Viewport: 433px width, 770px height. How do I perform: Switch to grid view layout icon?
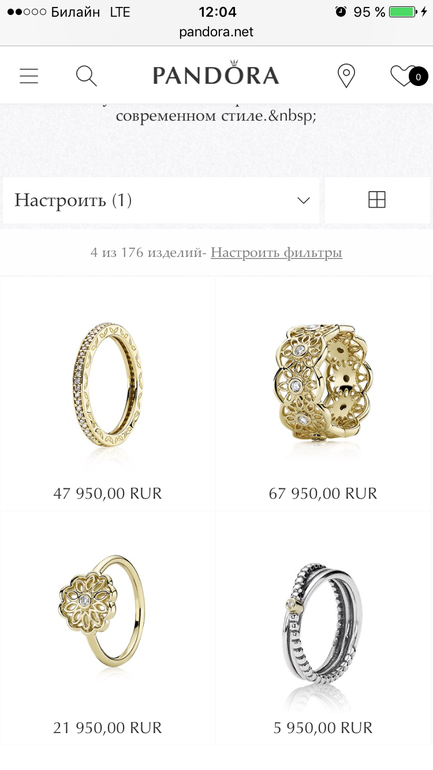377,200
